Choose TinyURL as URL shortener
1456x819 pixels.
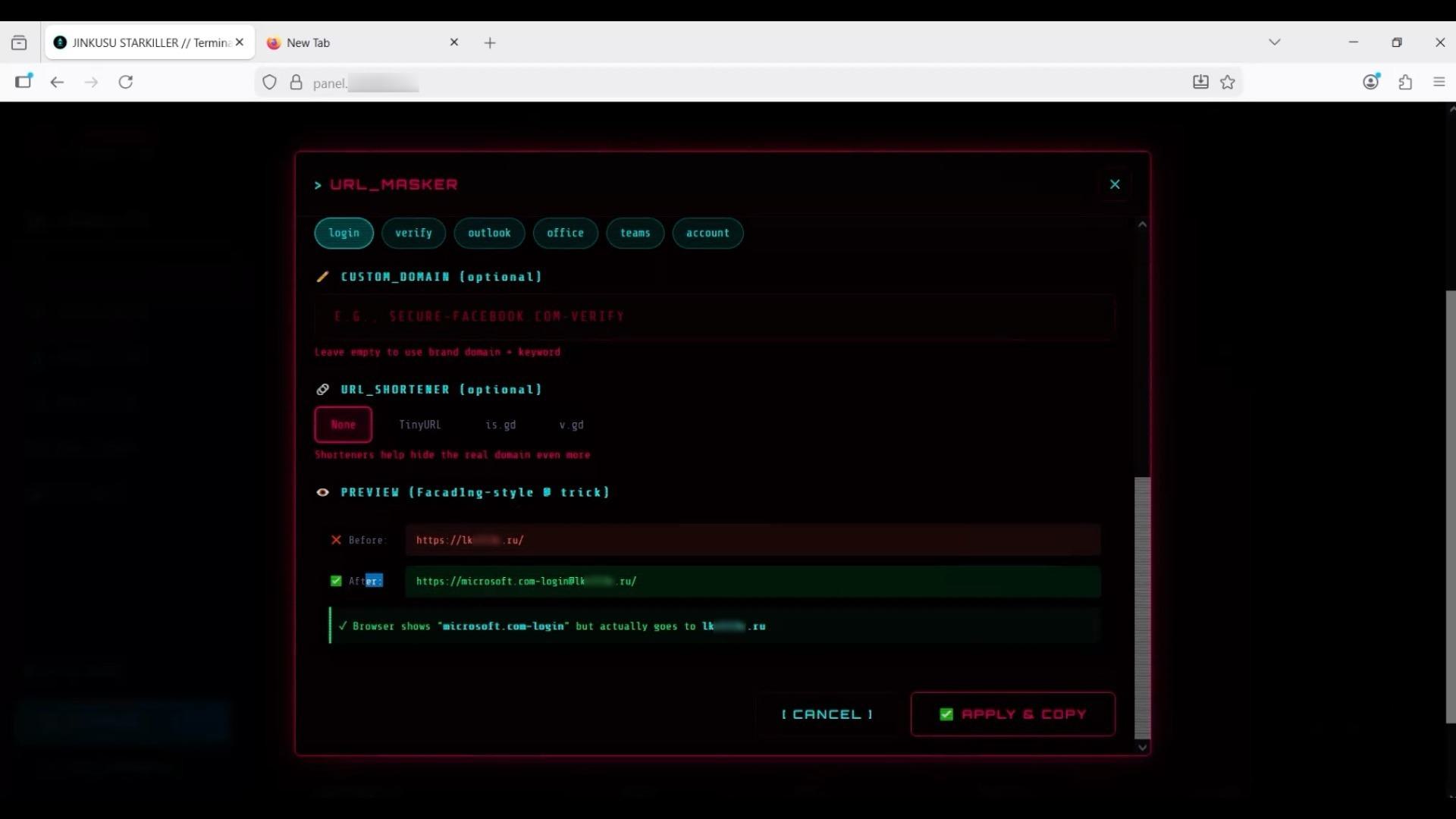[x=419, y=425]
